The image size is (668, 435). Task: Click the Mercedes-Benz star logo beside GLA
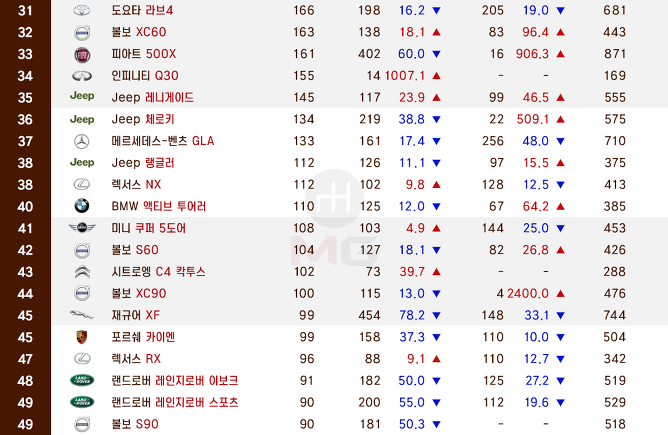[82, 141]
